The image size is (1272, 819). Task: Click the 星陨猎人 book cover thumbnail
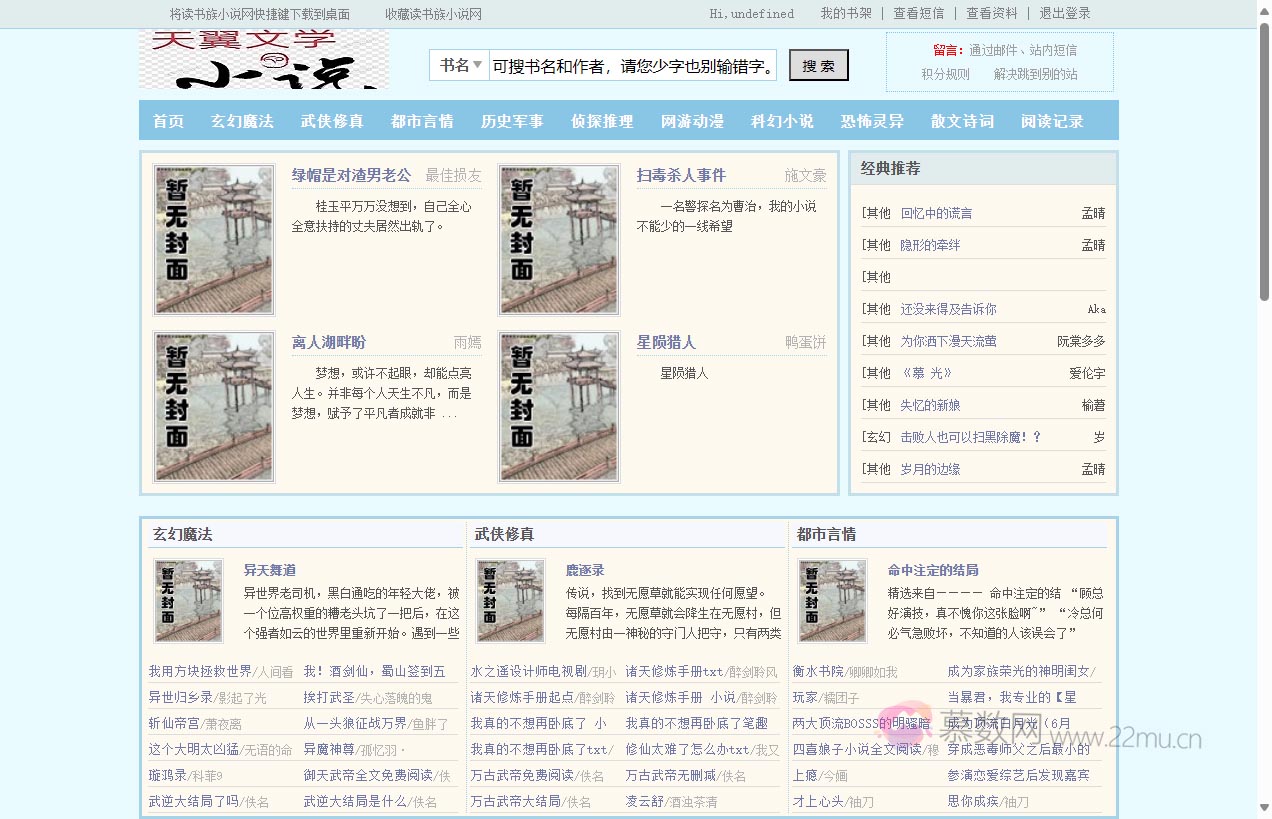coord(558,406)
